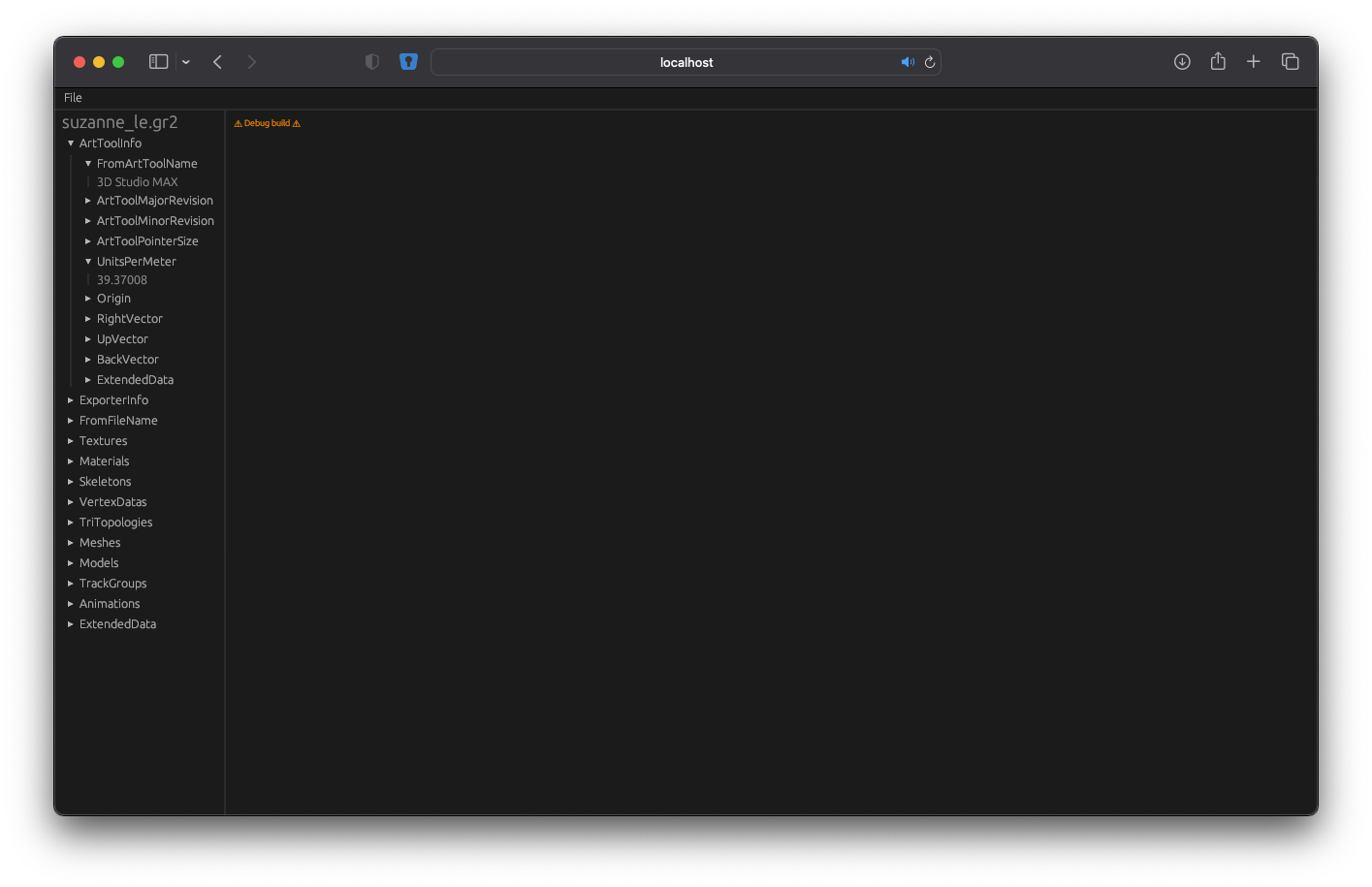Screen dimensions: 1372x887
Task: Open the privacy report shield icon
Action: [372, 62]
